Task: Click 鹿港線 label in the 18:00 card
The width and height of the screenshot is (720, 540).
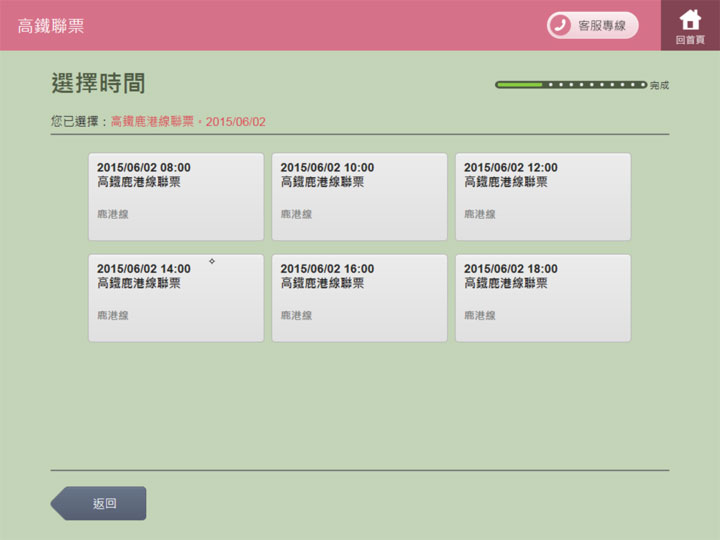Action: click(x=480, y=315)
